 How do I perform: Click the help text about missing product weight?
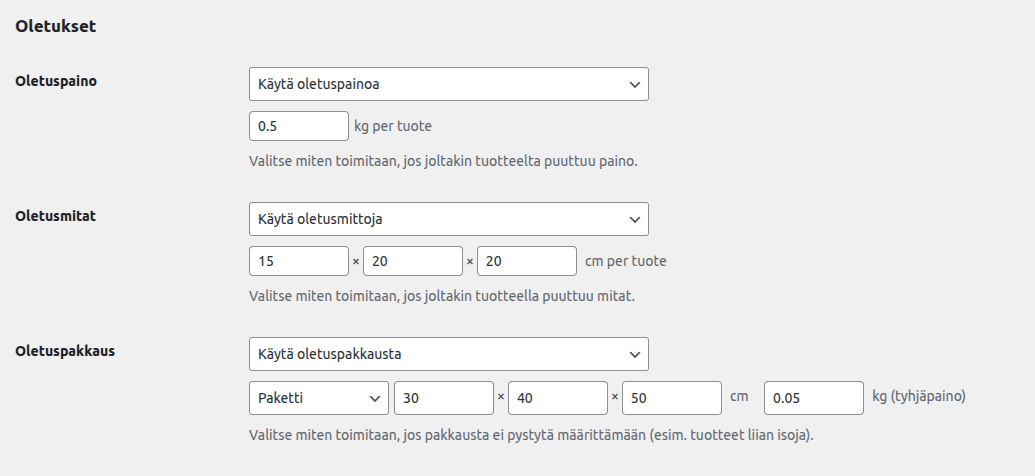(443, 160)
